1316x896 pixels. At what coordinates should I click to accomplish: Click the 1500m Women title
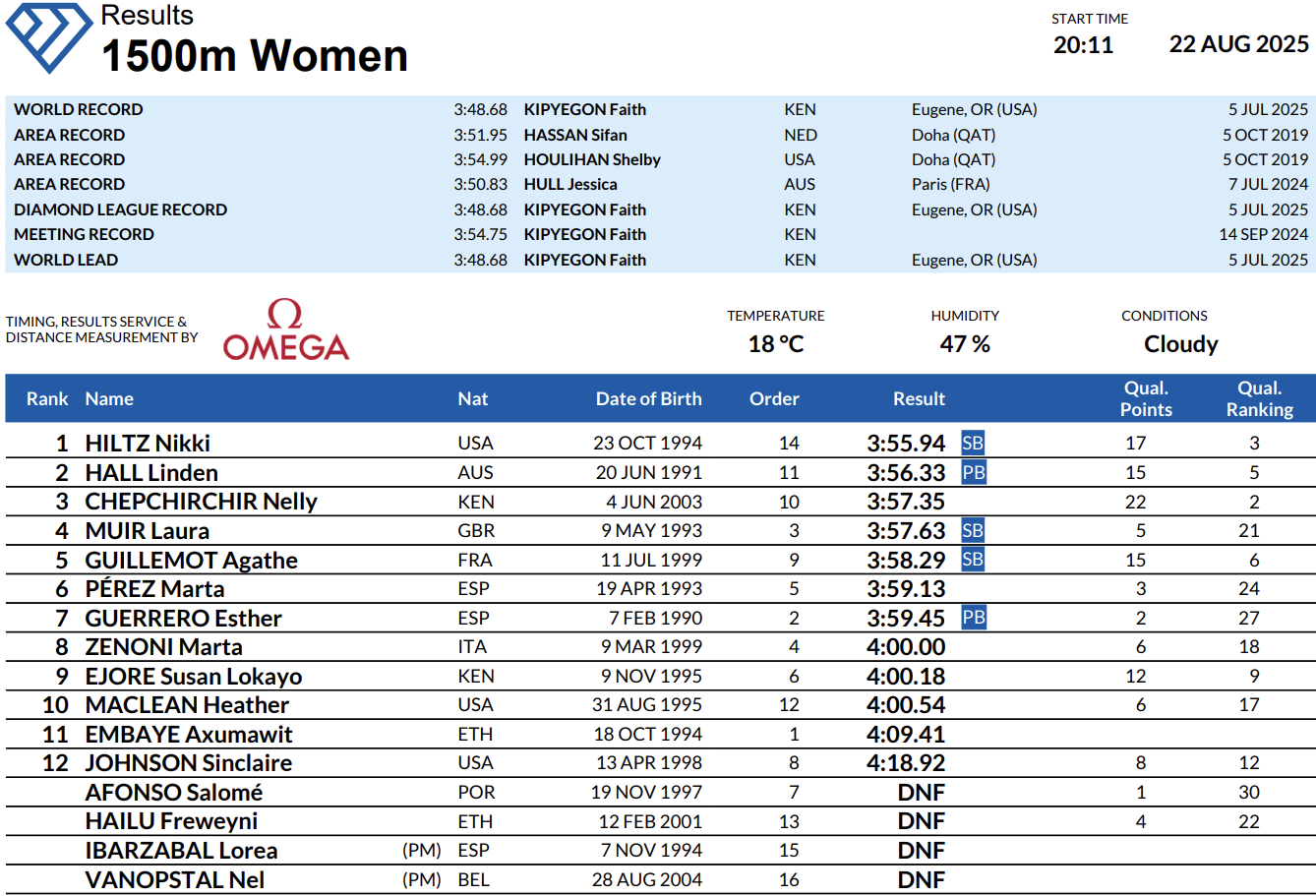(255, 56)
